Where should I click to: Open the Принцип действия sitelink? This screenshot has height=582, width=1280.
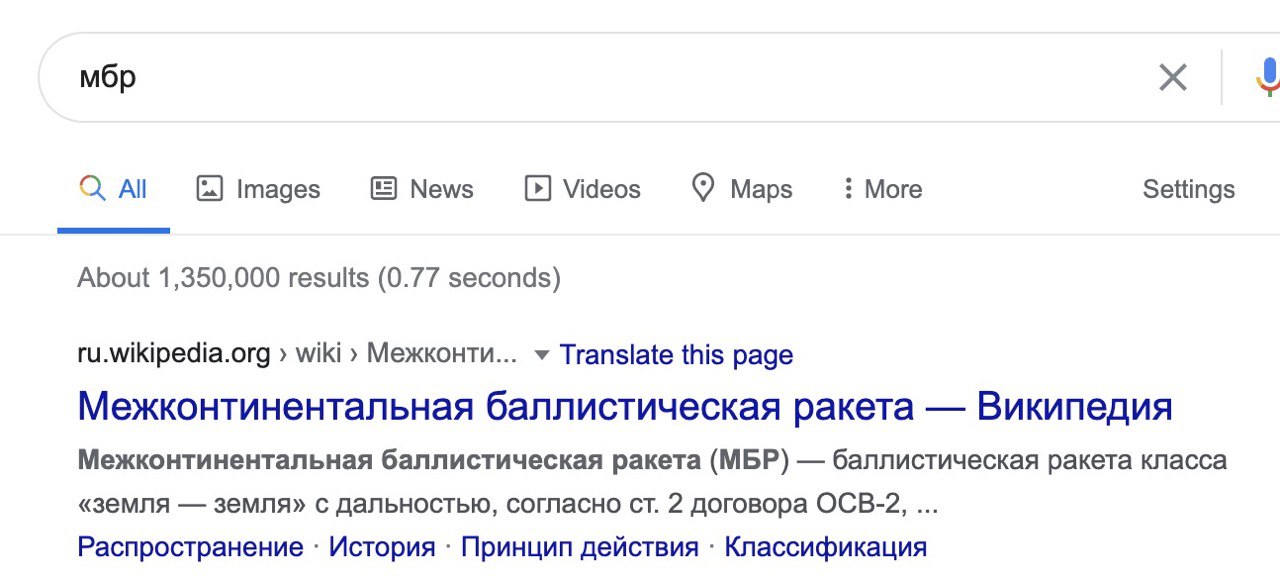pos(579,547)
